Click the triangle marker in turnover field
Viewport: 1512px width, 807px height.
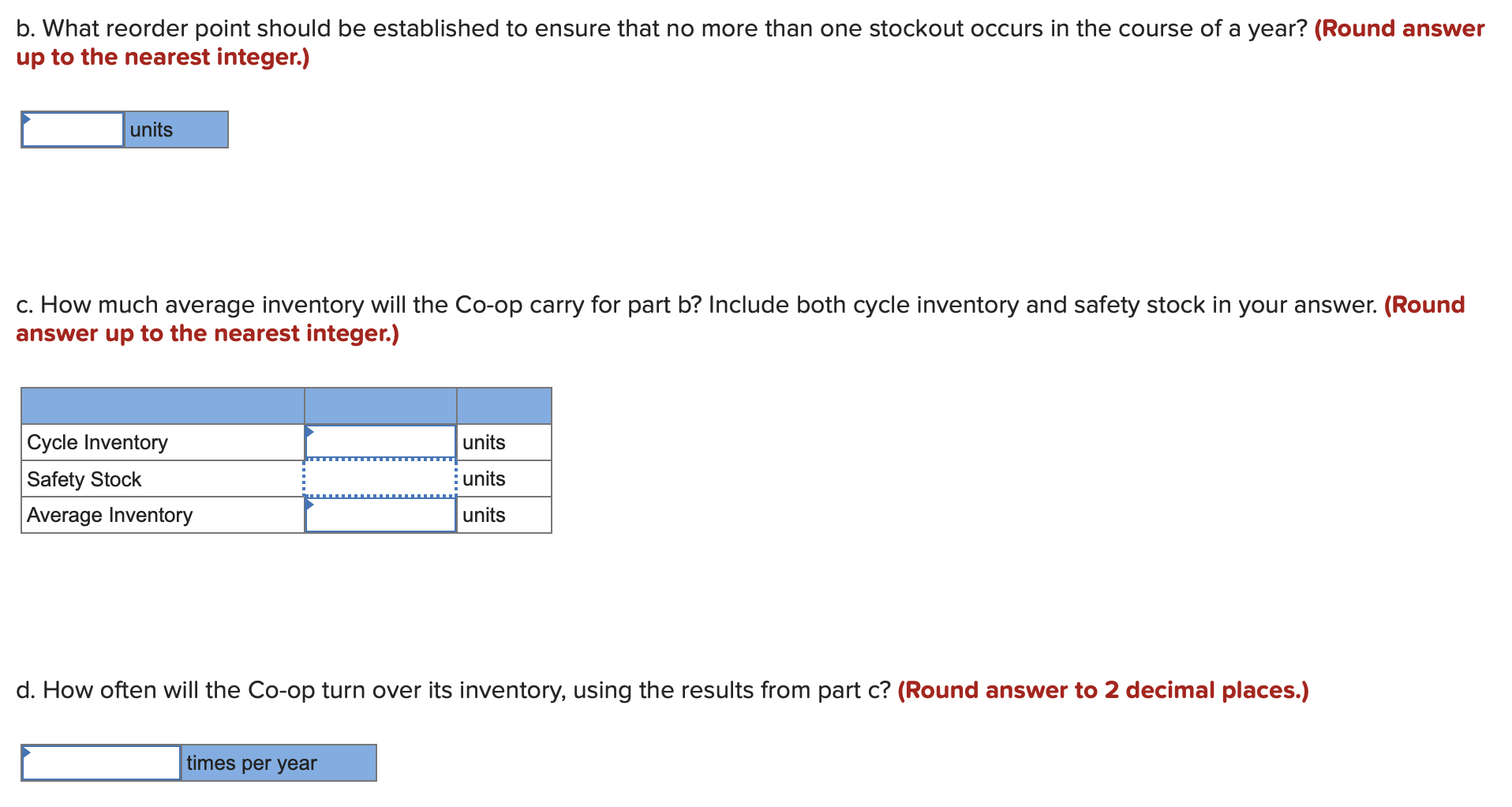pyautogui.click(x=26, y=753)
